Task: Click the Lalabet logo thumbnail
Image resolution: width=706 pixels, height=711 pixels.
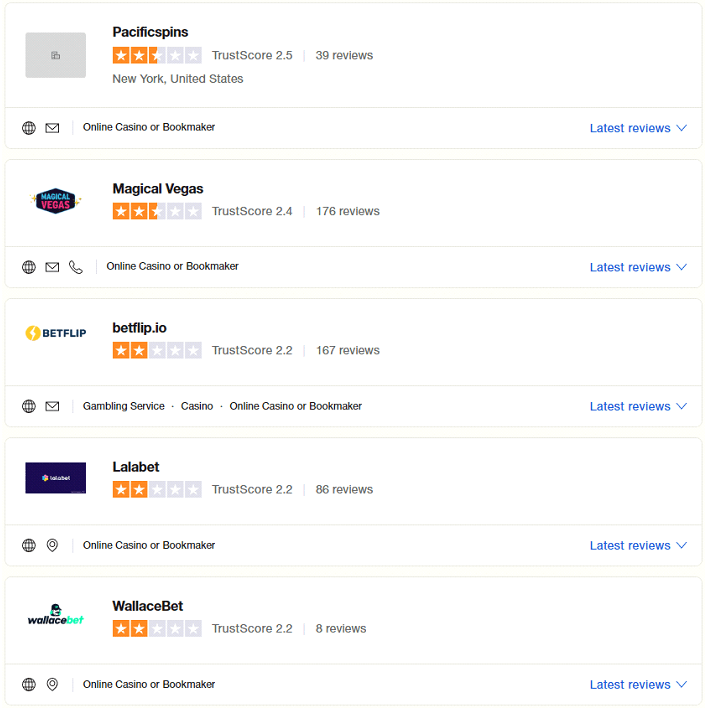Action: click(x=55, y=478)
